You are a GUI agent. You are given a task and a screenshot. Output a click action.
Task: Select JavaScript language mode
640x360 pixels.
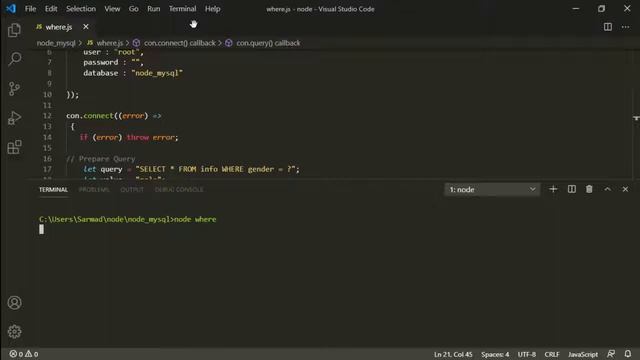tap(583, 354)
